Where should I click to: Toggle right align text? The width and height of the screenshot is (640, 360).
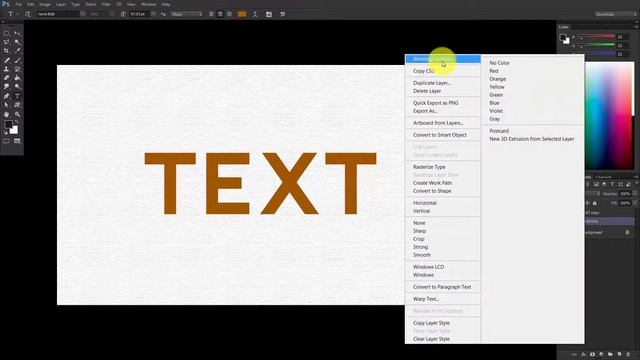click(x=229, y=14)
